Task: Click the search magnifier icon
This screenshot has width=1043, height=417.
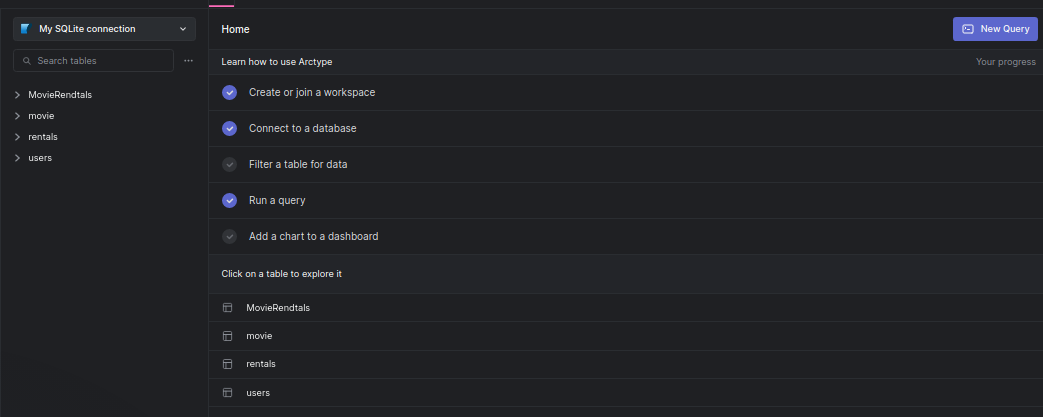Action: pyautogui.click(x=26, y=61)
